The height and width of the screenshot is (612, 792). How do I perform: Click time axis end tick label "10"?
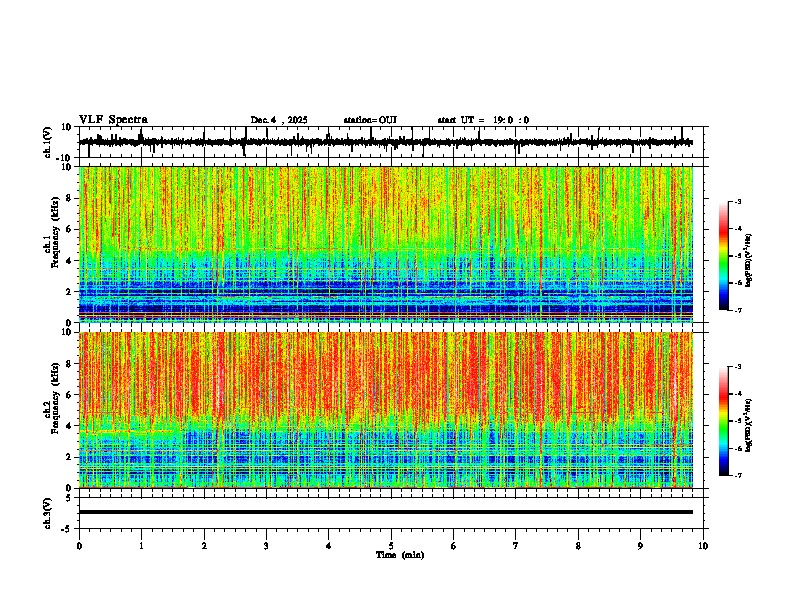703,546
